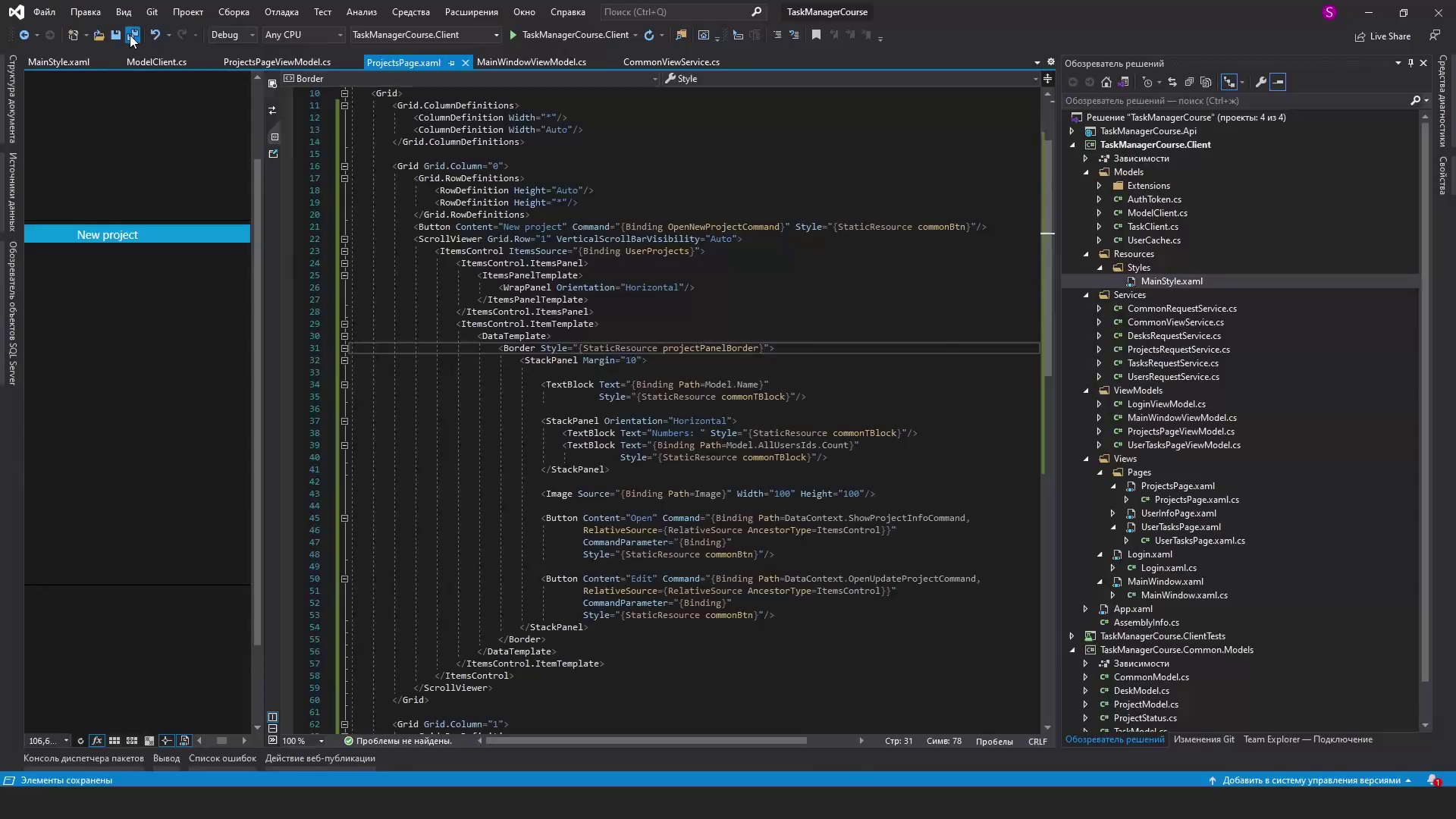This screenshot has height=819, width=1456.
Task: Click the Navigate Backward arrow icon
Action: coord(24,35)
